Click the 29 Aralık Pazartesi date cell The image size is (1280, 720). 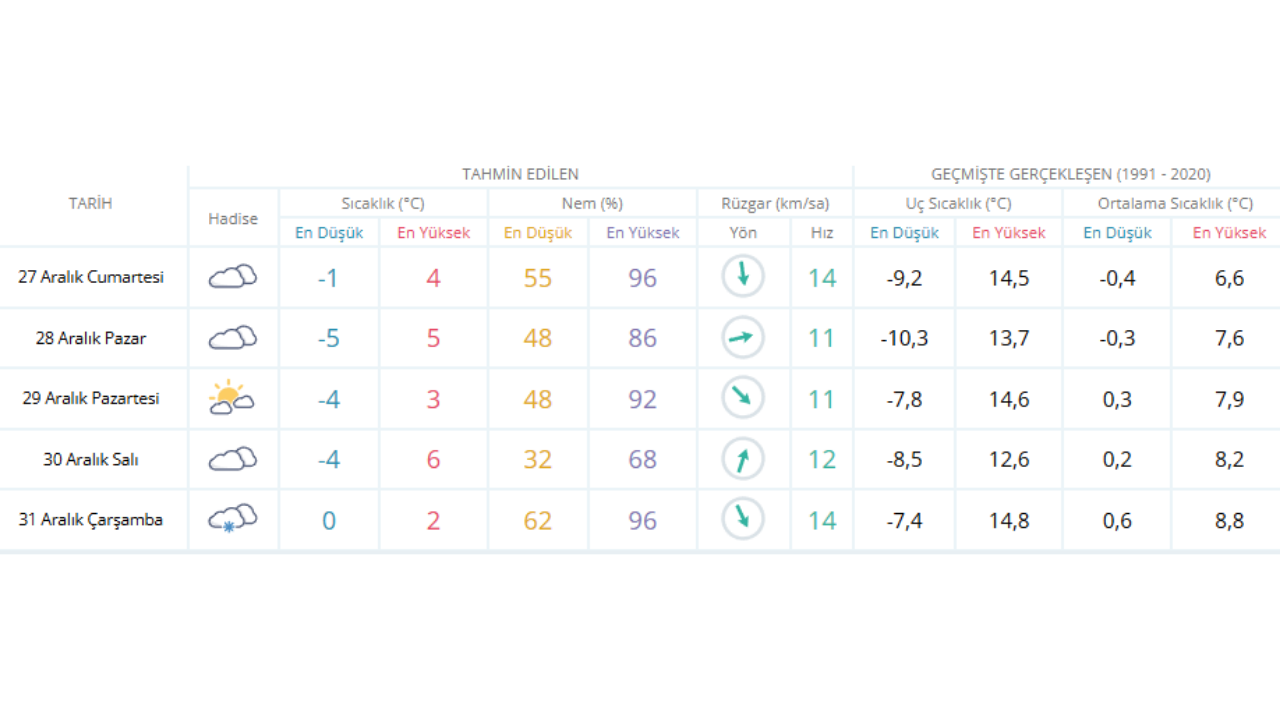[x=91, y=398]
